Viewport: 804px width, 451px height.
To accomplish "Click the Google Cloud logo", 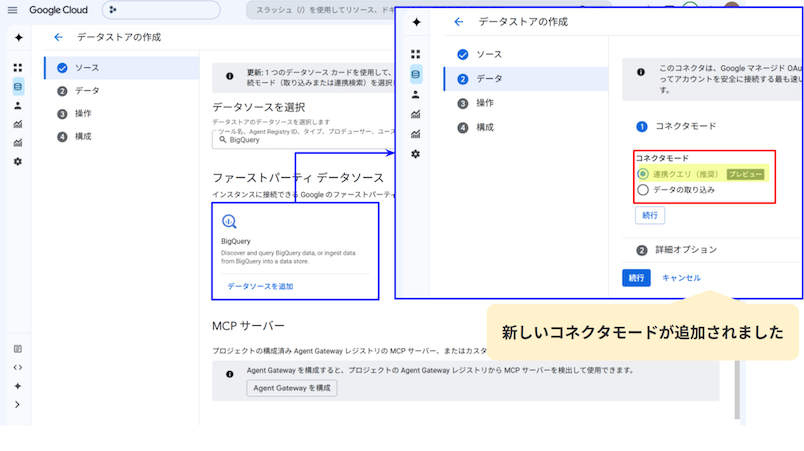I will point(58,10).
